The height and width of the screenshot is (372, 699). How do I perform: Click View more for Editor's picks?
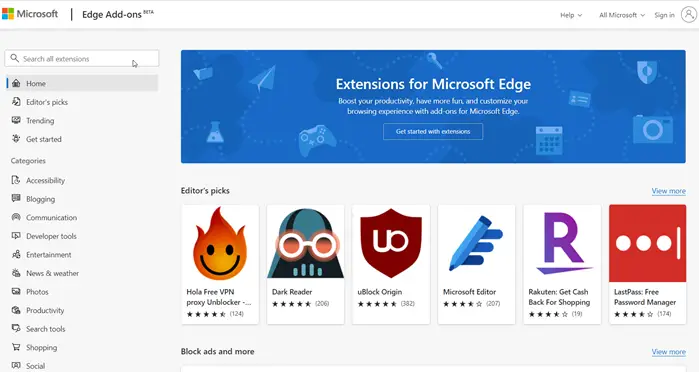tap(668, 191)
